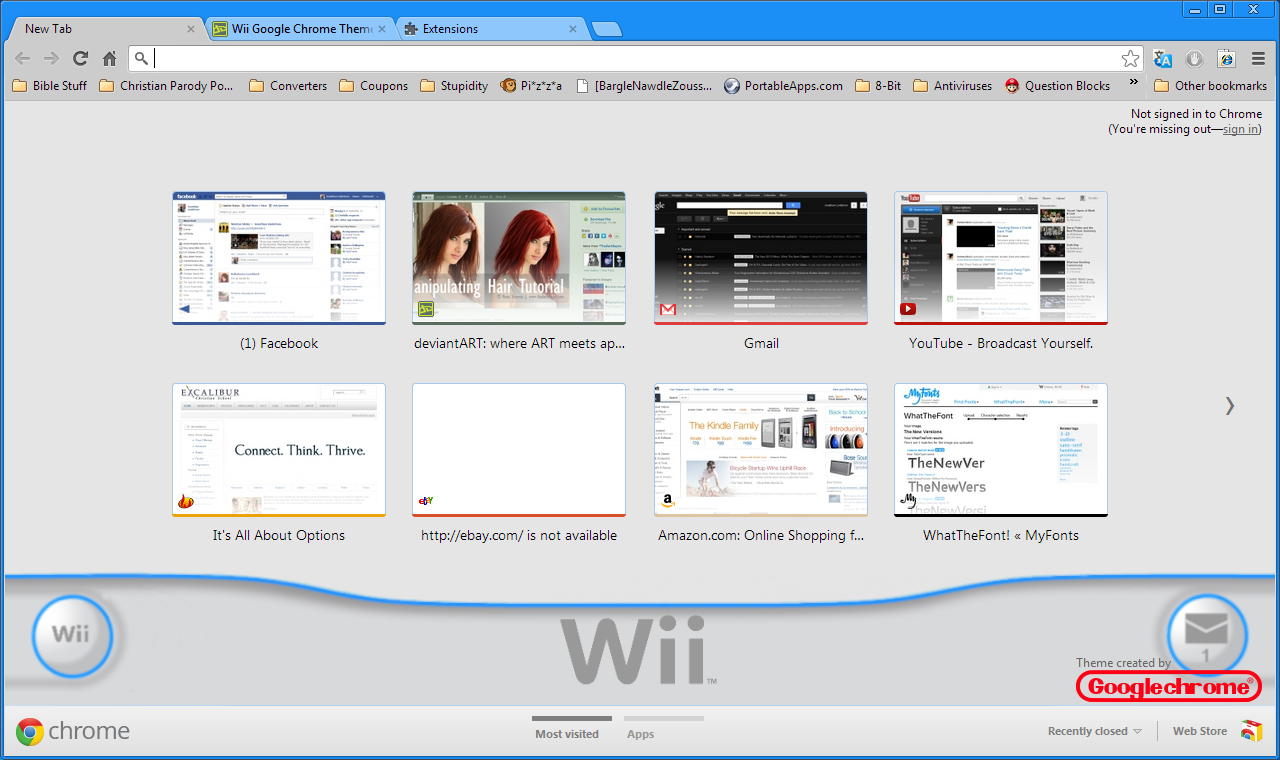
Task: Open Coupons bookmark folder
Action: pos(374,86)
